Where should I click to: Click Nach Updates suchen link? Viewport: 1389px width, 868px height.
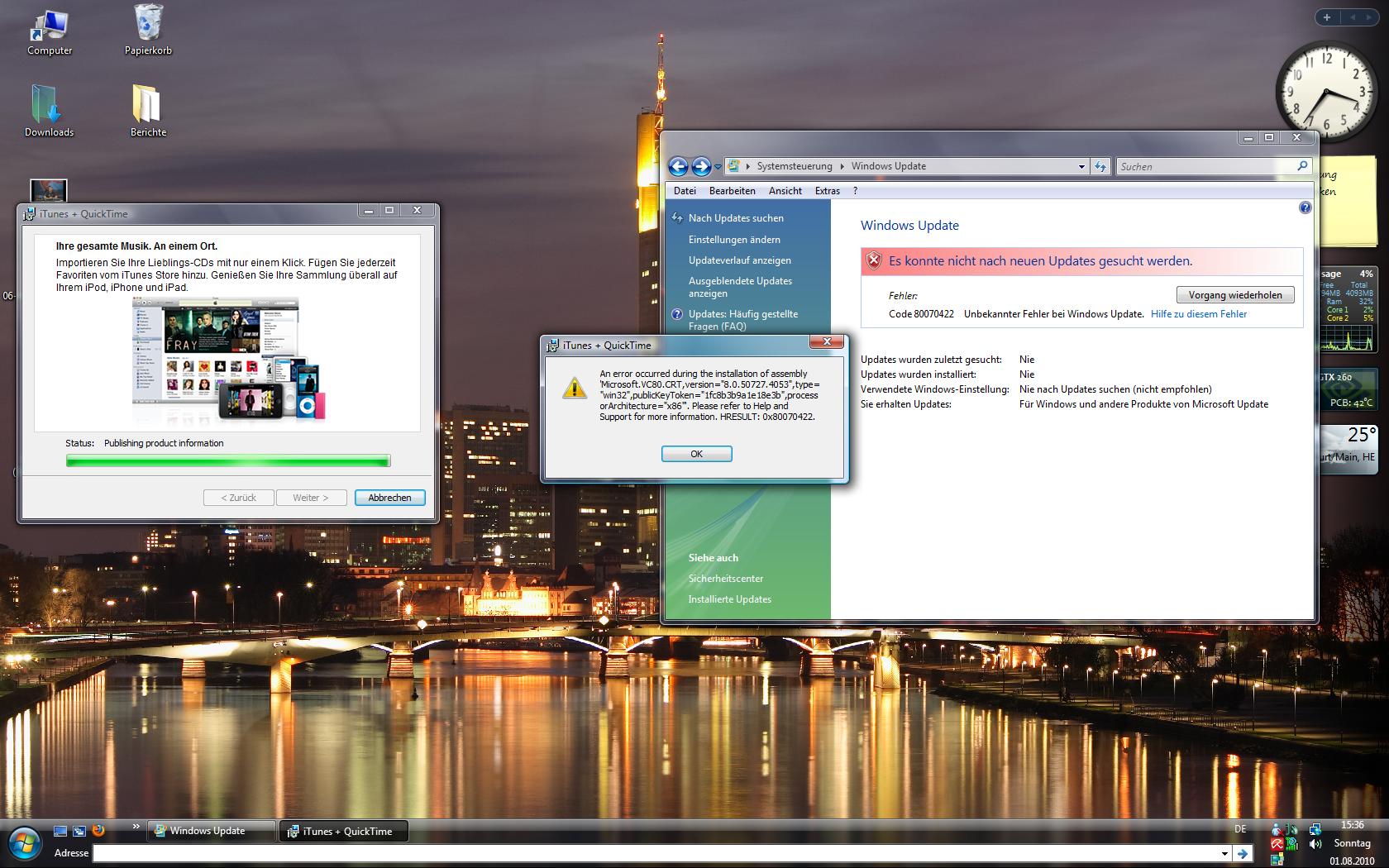(736, 218)
